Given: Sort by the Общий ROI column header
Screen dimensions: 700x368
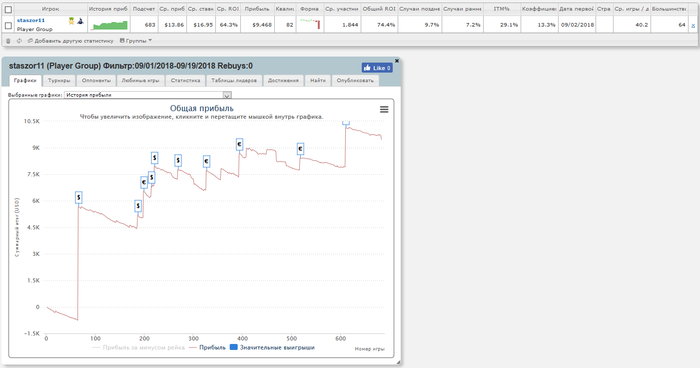Looking at the screenshot, I should coord(379,9).
